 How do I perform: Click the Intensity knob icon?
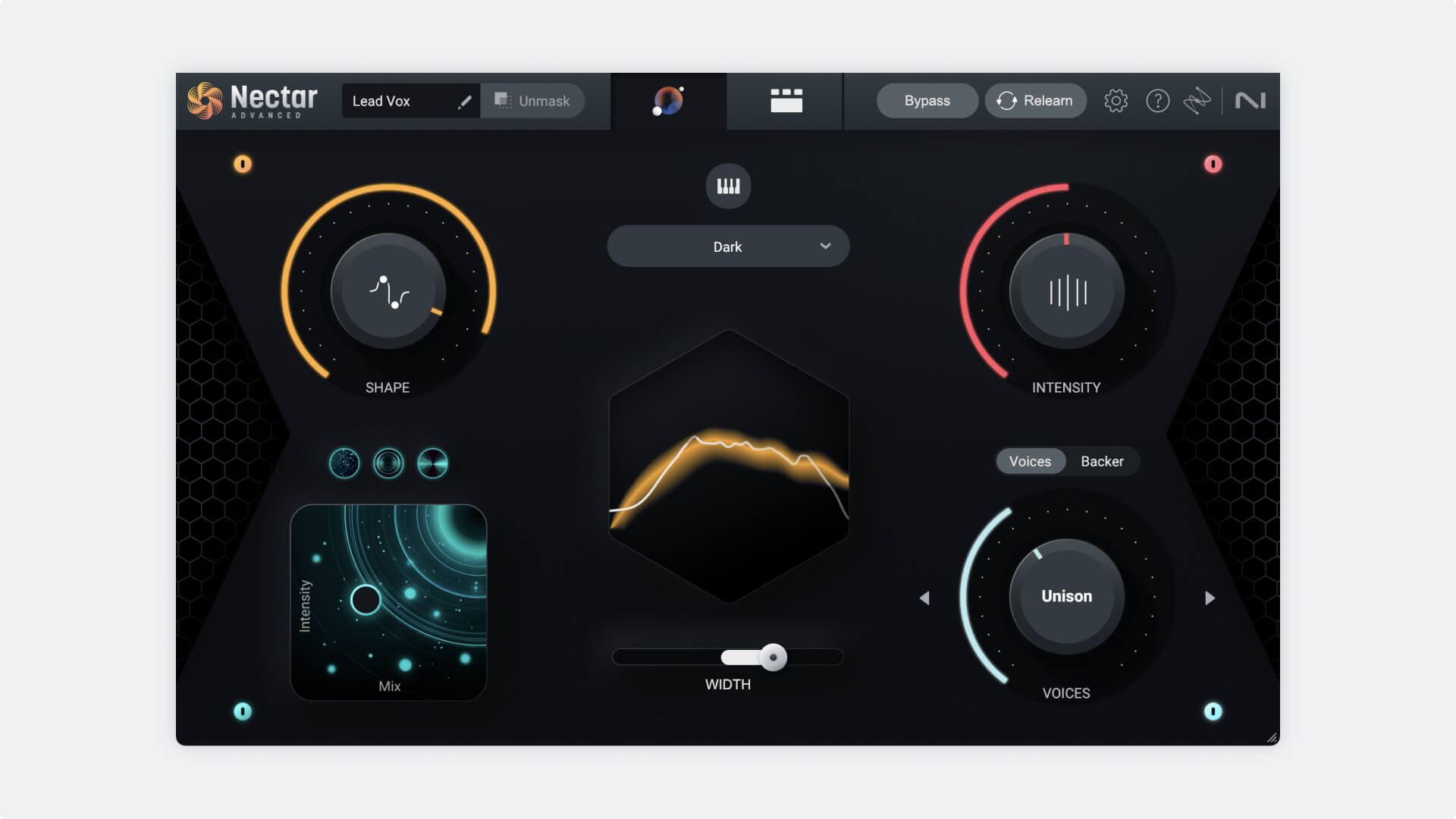[1066, 290]
